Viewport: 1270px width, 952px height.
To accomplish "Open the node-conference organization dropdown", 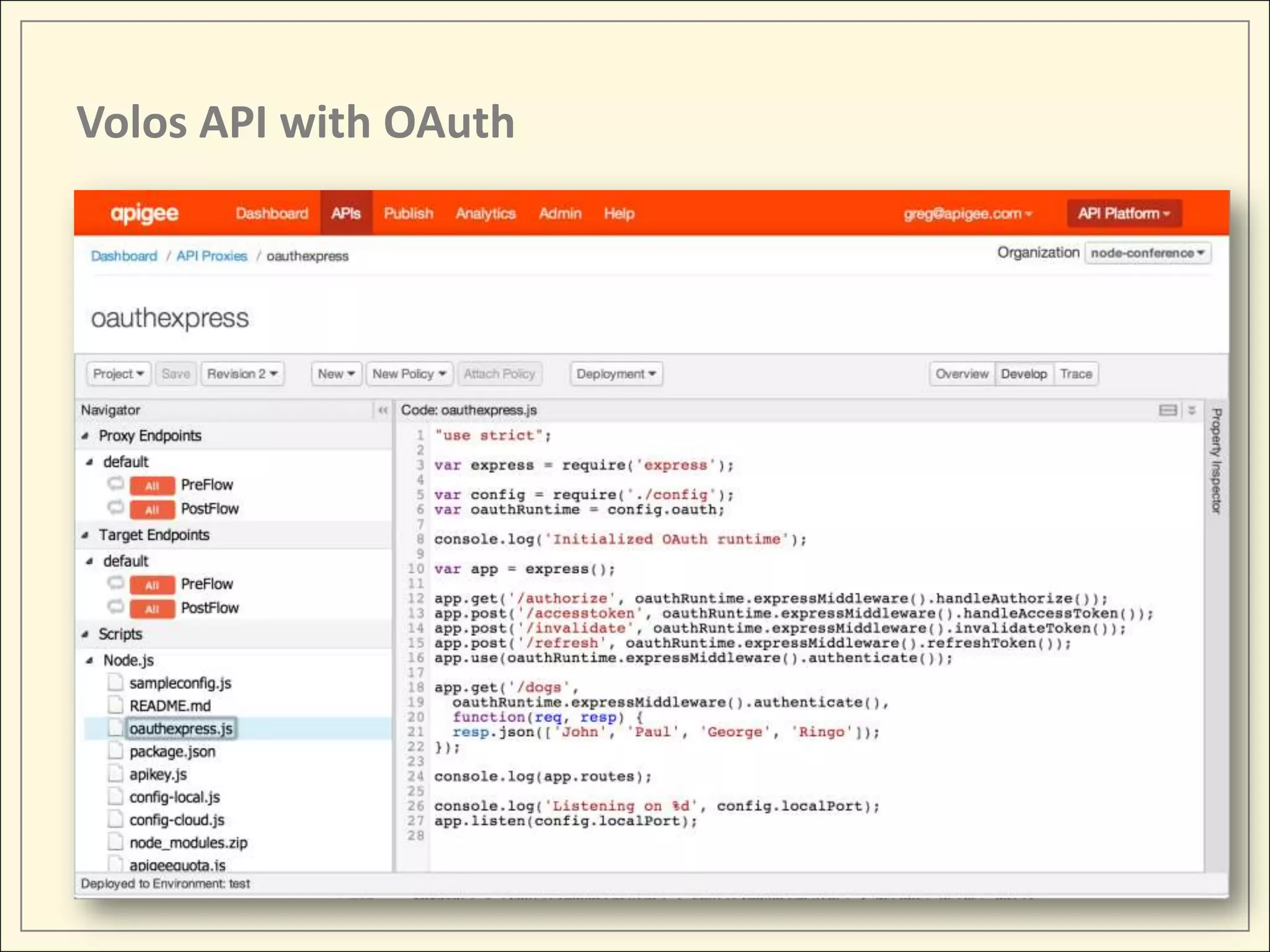I will pyautogui.click(x=1147, y=253).
